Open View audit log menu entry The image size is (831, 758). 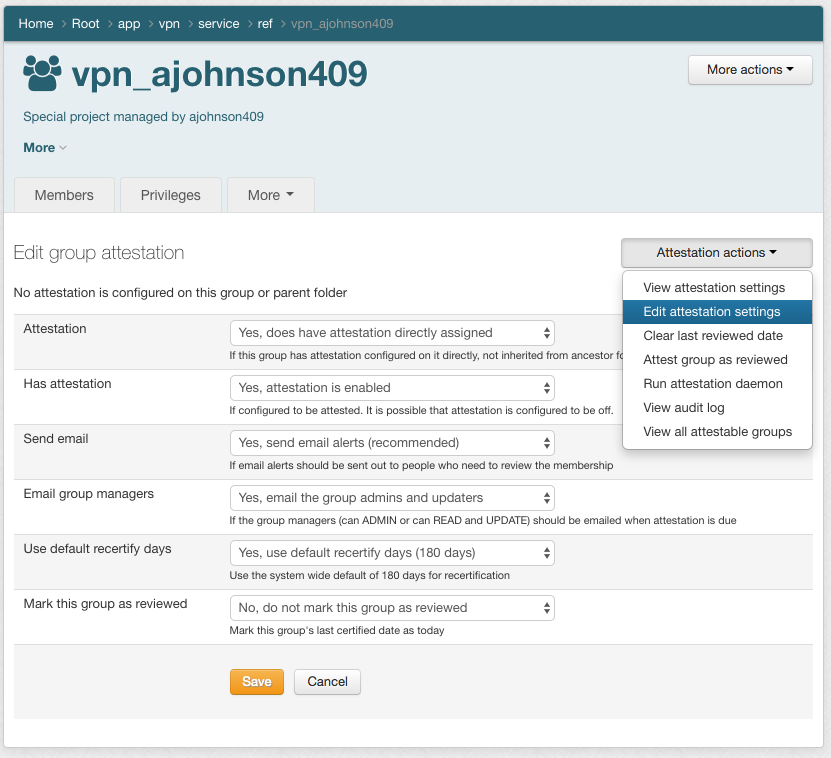click(x=683, y=408)
